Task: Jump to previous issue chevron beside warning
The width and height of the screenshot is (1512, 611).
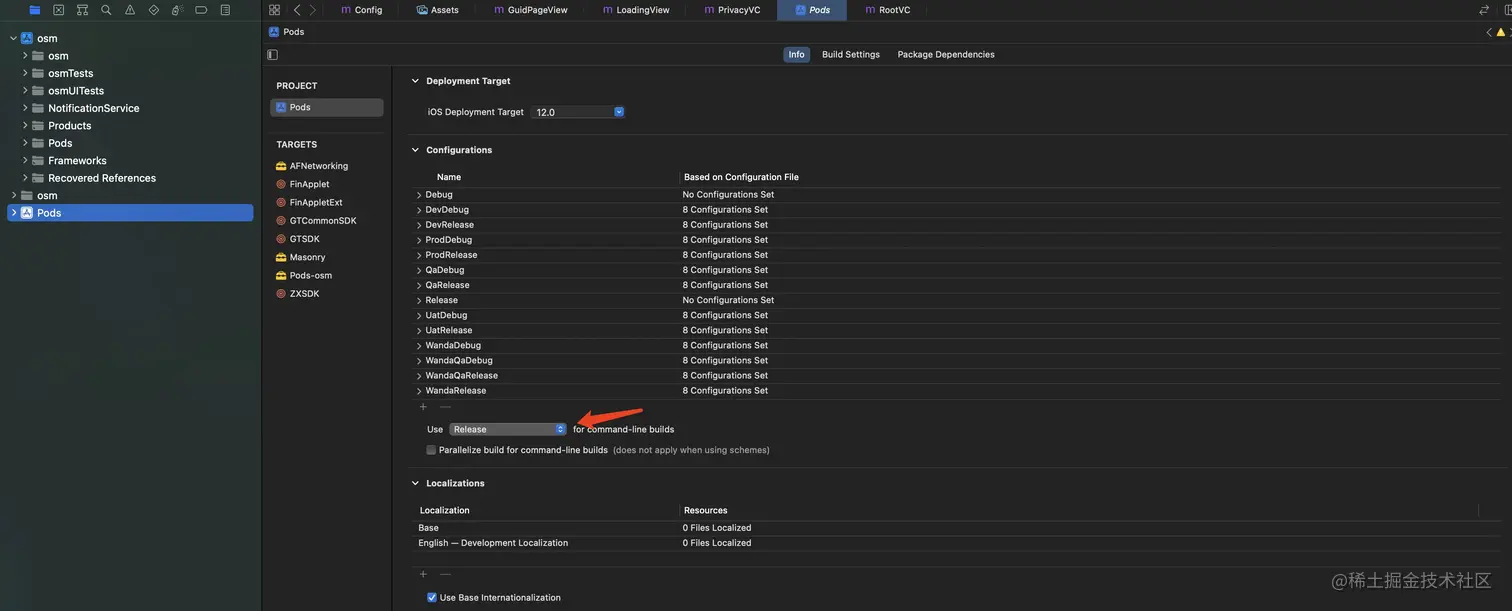Action: (1488, 32)
